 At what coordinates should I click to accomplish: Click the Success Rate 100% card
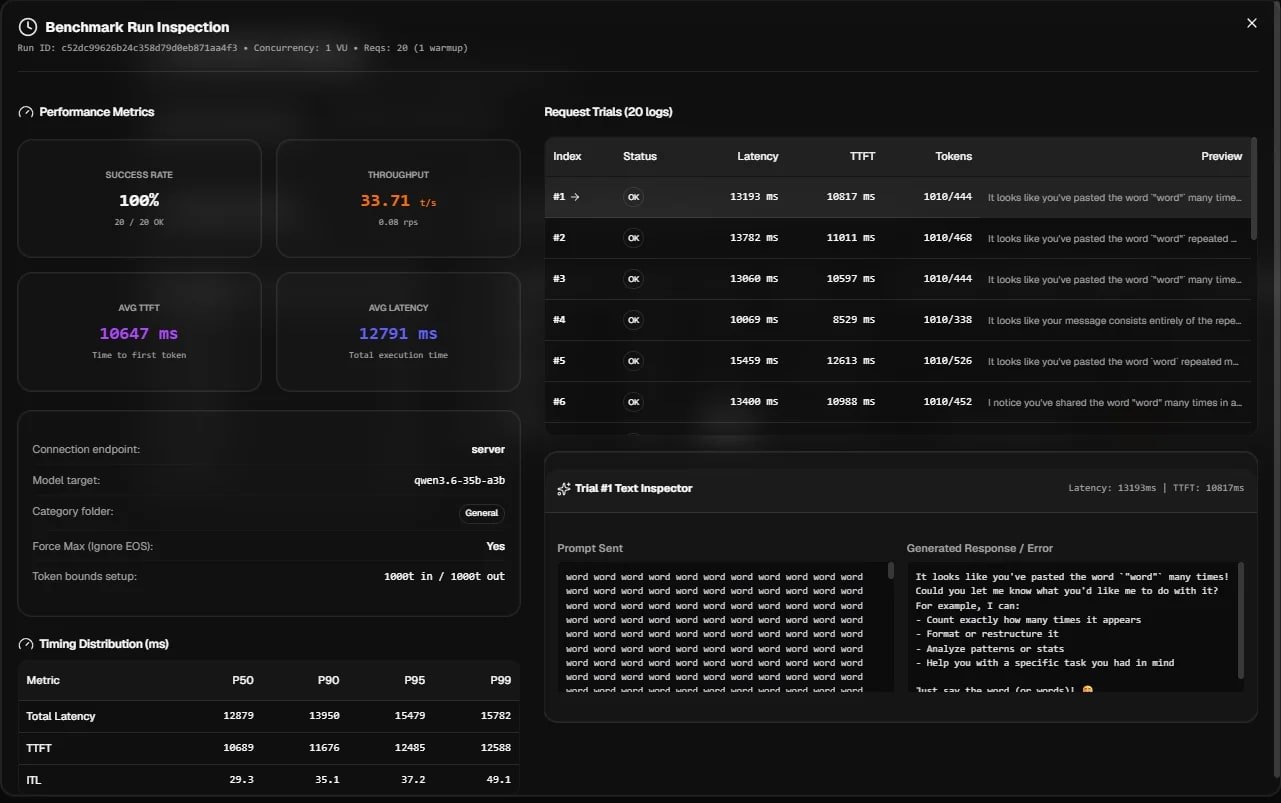(x=139, y=198)
